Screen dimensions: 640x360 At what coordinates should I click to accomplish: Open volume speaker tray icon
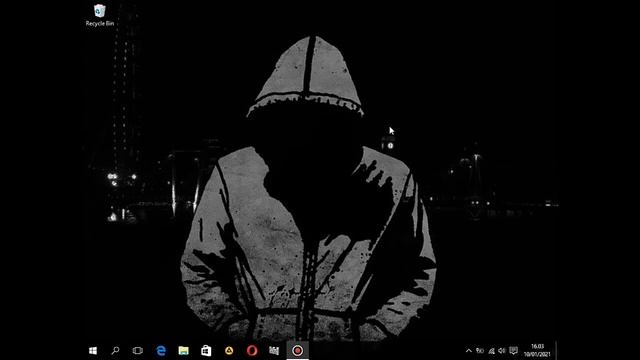click(x=502, y=351)
